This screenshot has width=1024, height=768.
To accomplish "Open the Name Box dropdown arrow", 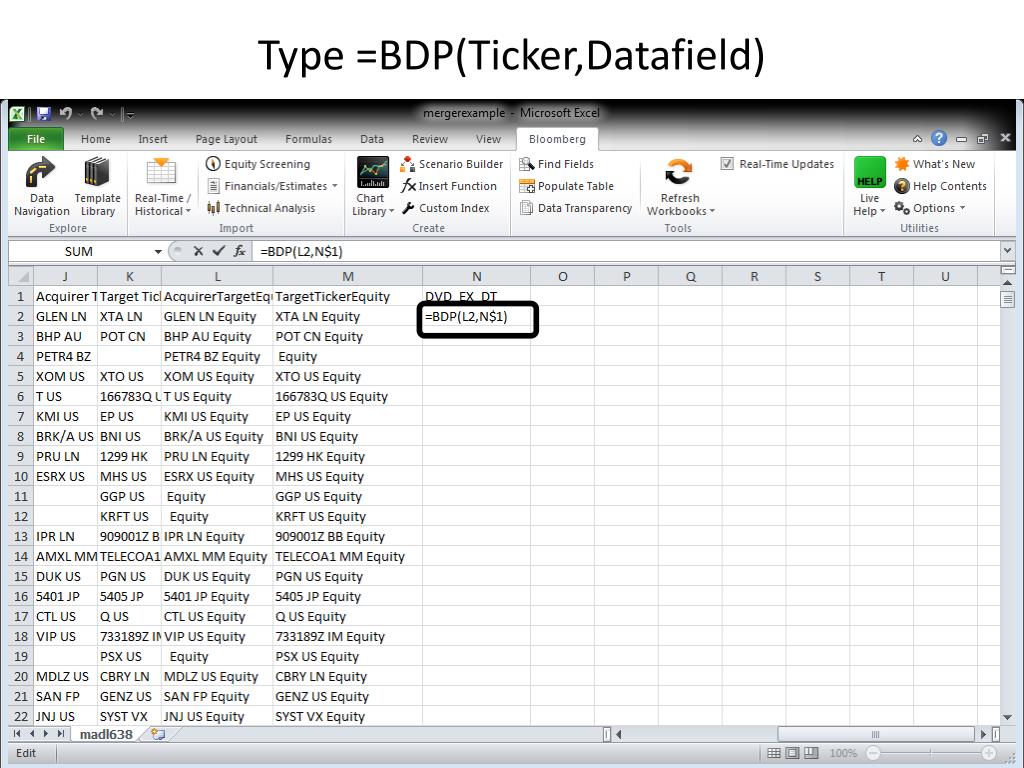I will [x=157, y=251].
